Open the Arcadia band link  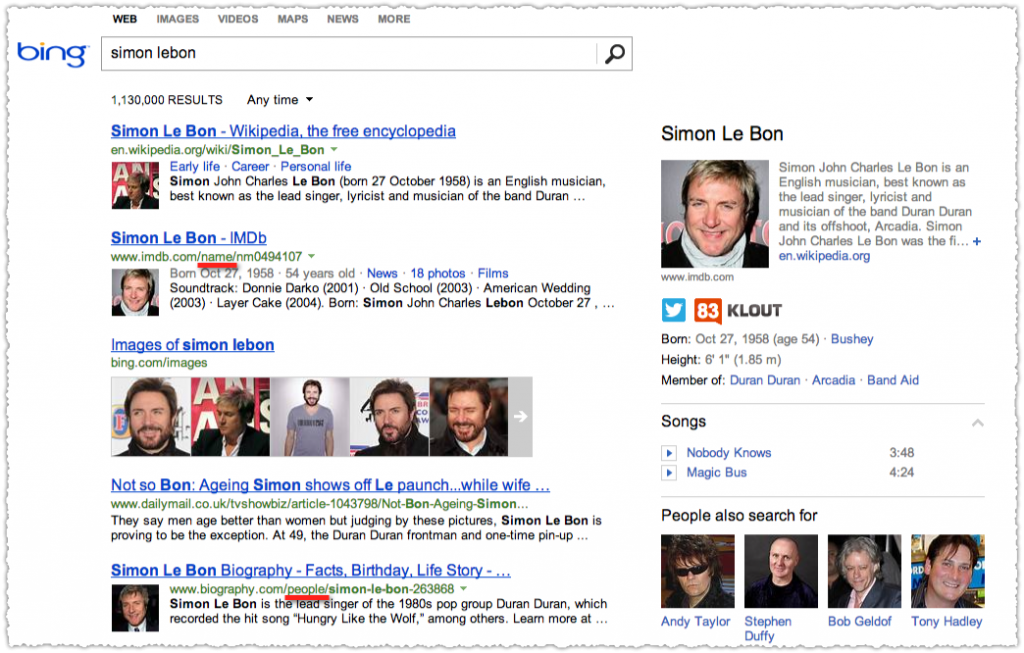(x=833, y=380)
